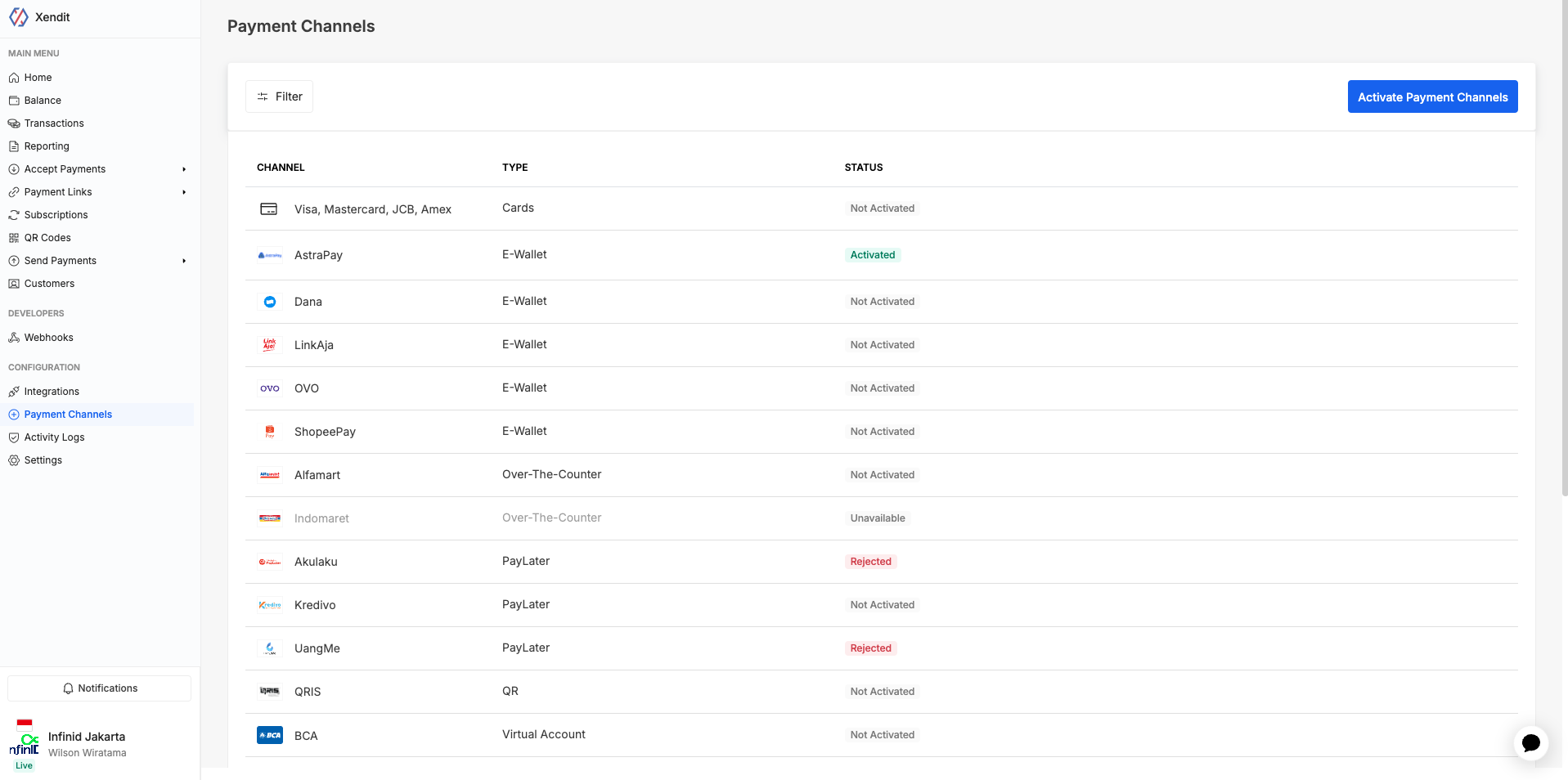Open the Notifications button
This screenshot has width=1568, height=780.
point(100,688)
